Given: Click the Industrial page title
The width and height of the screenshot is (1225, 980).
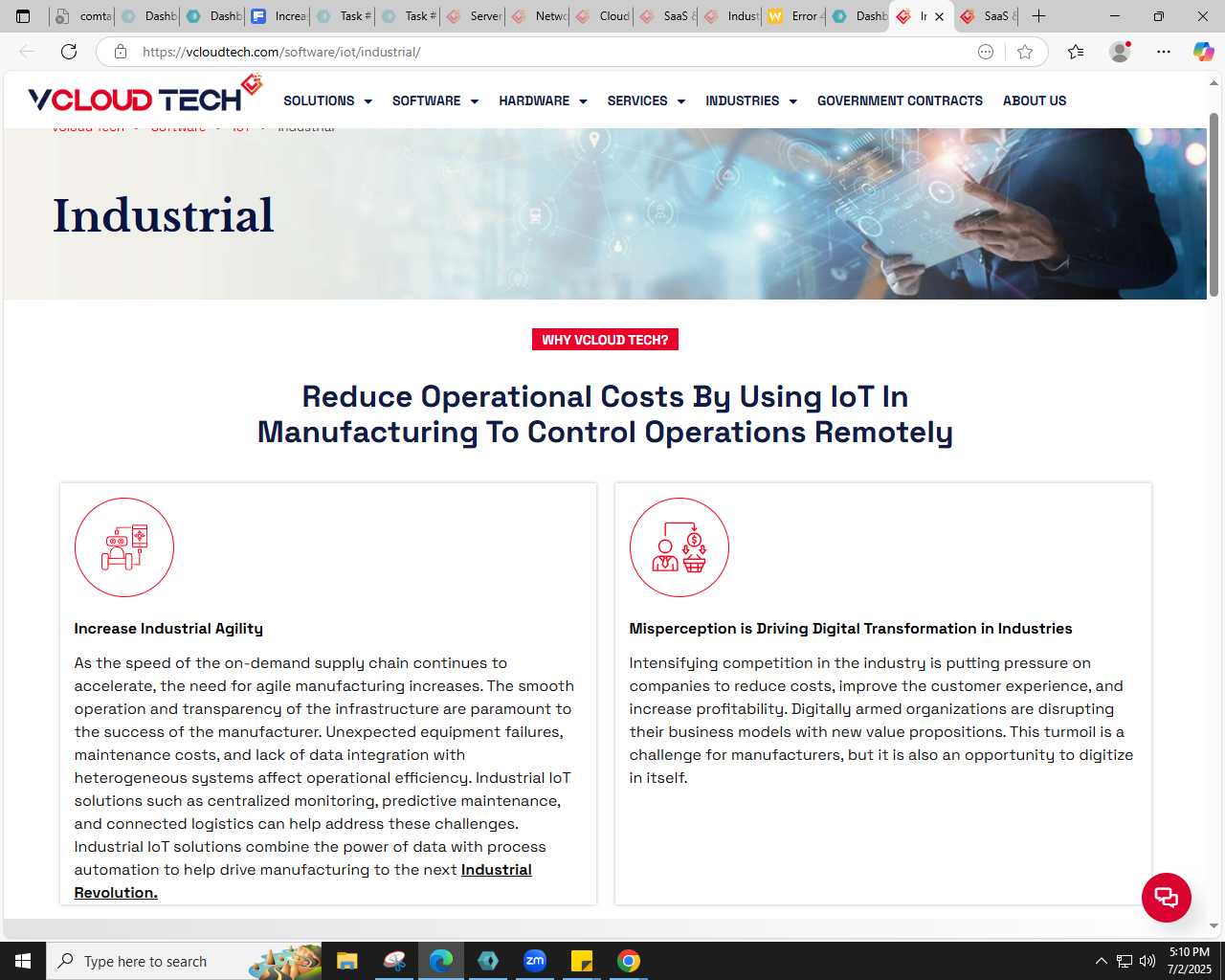Looking at the screenshot, I should [x=164, y=215].
